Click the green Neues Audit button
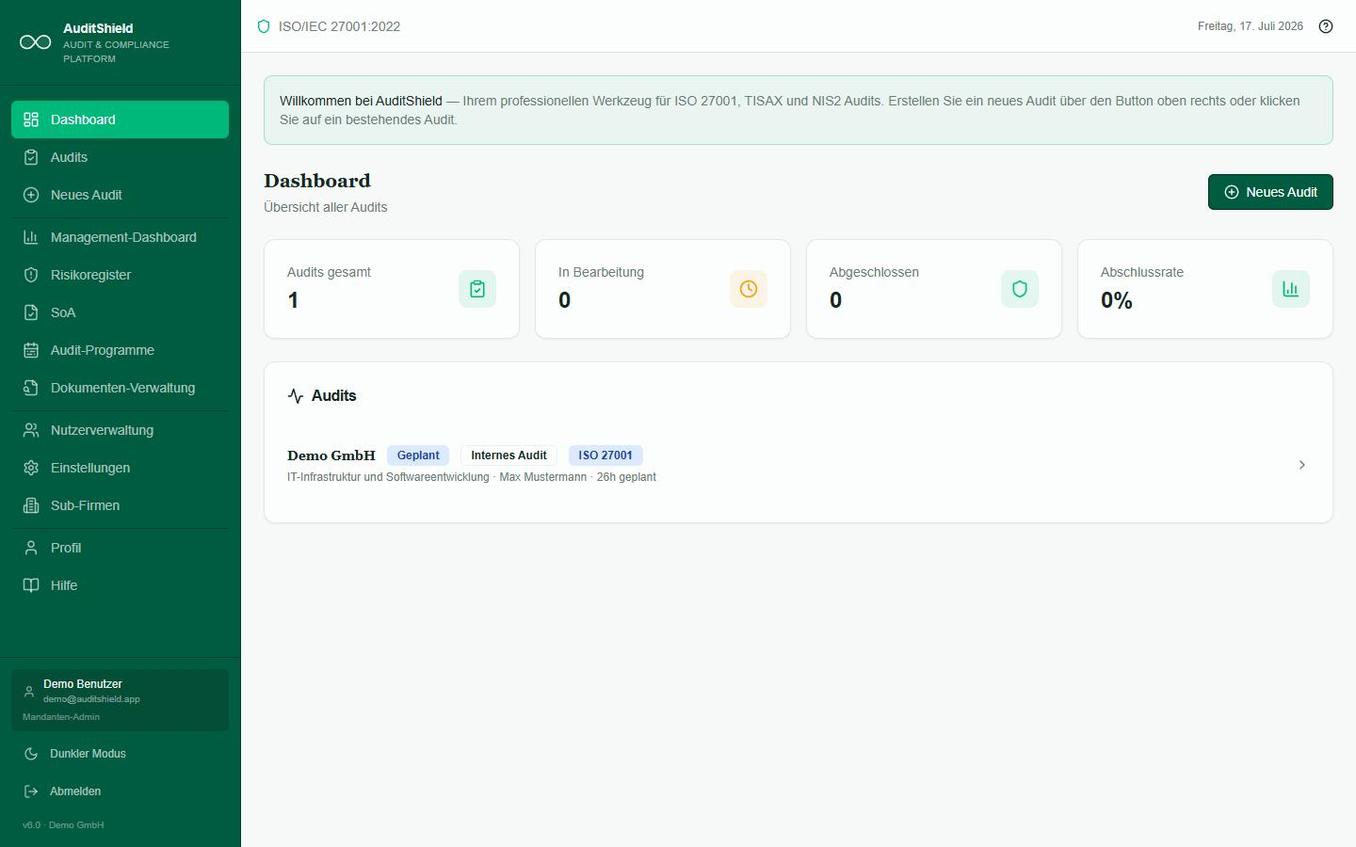 pos(1270,192)
